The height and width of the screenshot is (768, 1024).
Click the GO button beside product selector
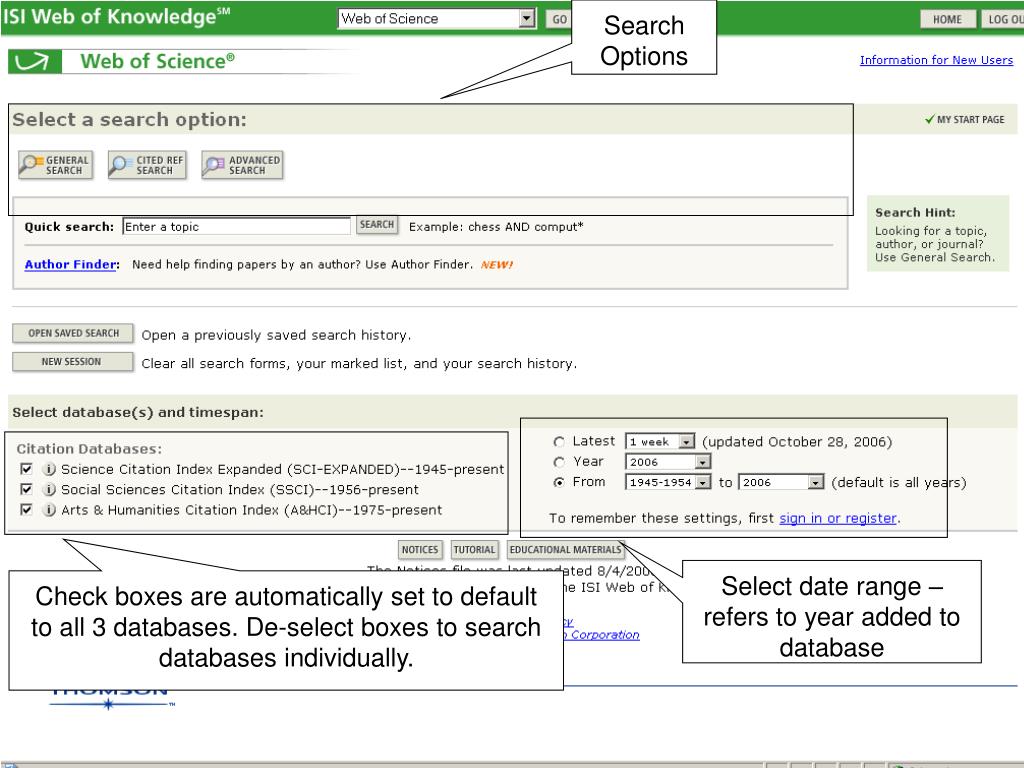coord(559,19)
